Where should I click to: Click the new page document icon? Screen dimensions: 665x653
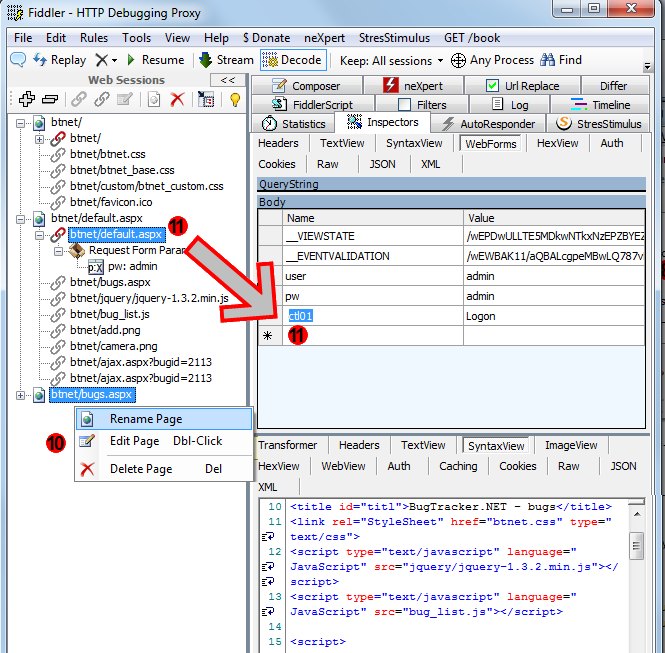tap(154, 100)
